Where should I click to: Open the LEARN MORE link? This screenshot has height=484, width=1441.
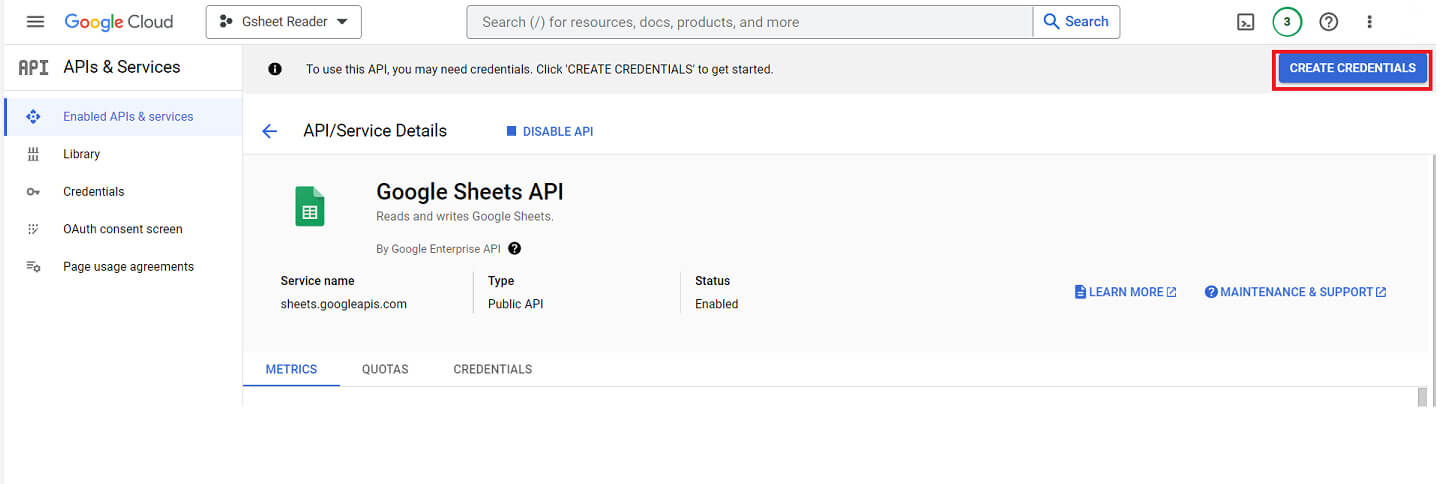(x=1125, y=292)
